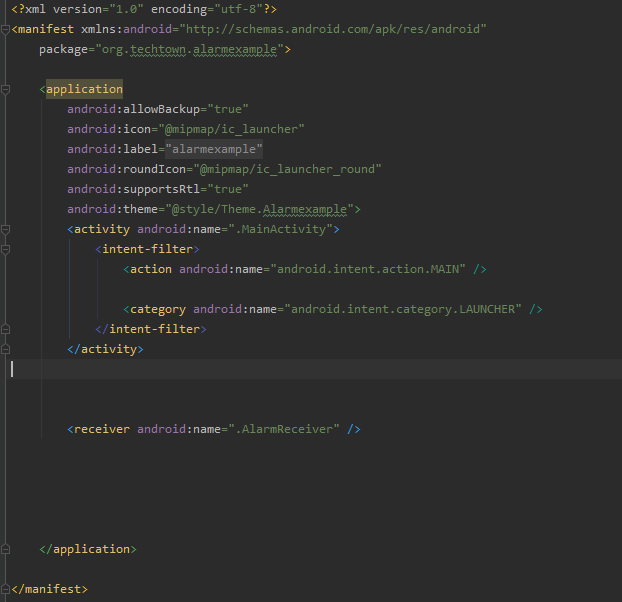
Task: Click the xml version "1.0" value
Action: click(126, 9)
